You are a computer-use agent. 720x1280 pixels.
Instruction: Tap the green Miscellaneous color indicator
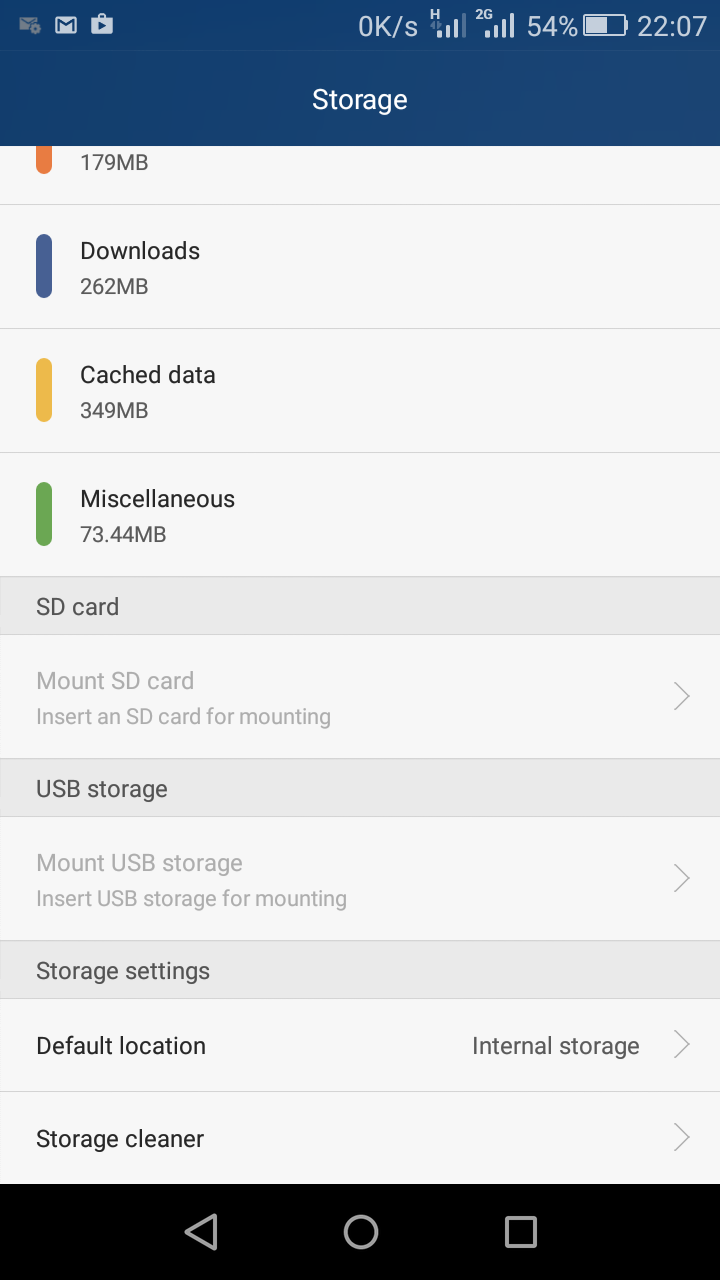click(44, 514)
